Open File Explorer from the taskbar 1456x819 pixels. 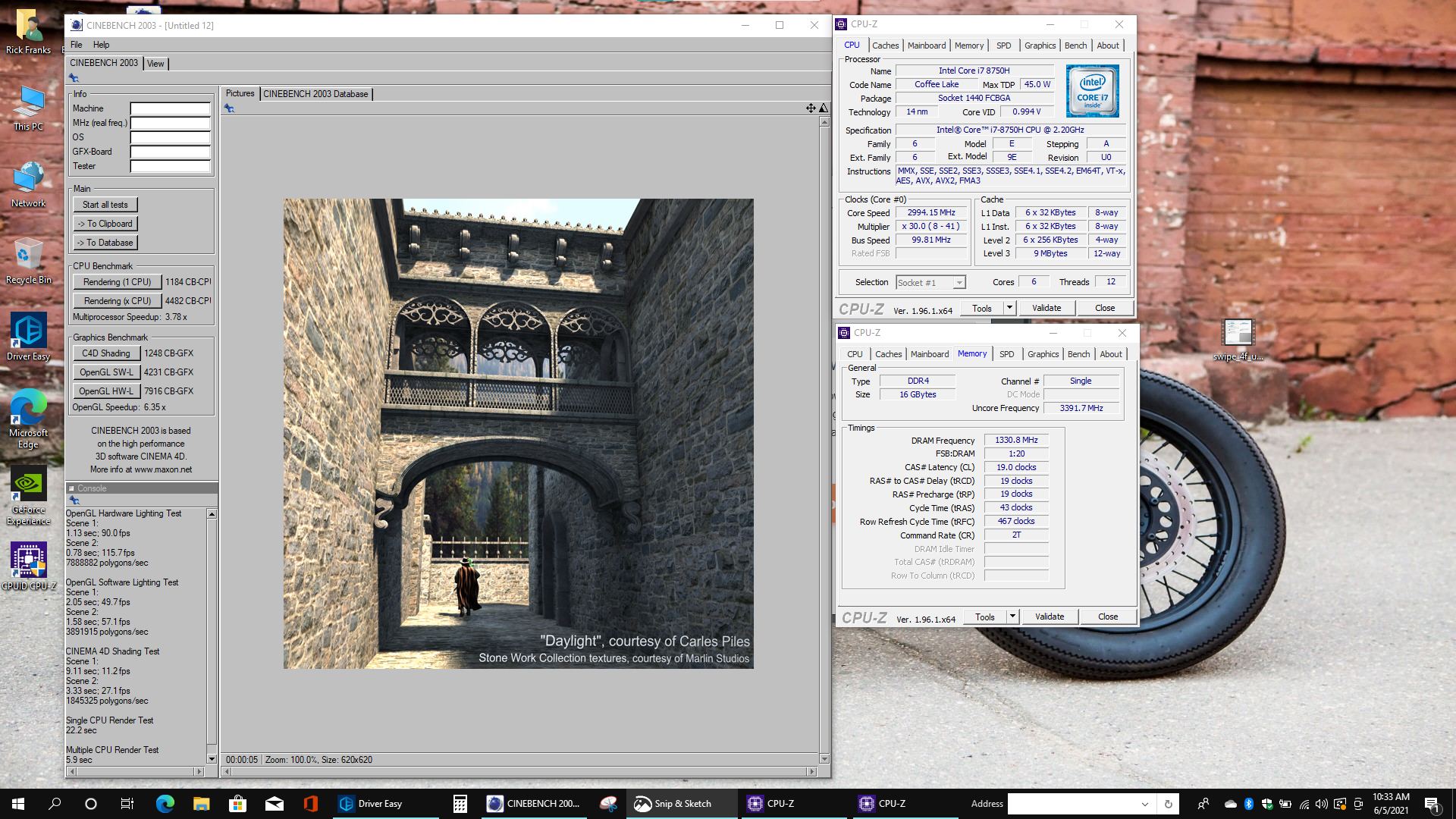[201, 804]
